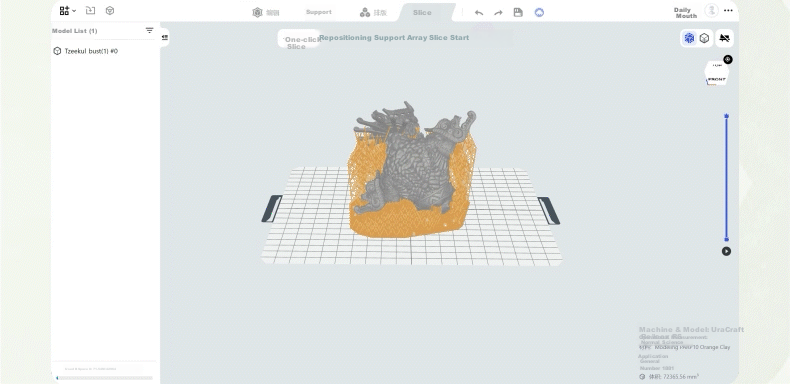Screen dimensions: 790x384
Task: Click the Machine & Model: UraCraft text
Action: click(x=691, y=330)
